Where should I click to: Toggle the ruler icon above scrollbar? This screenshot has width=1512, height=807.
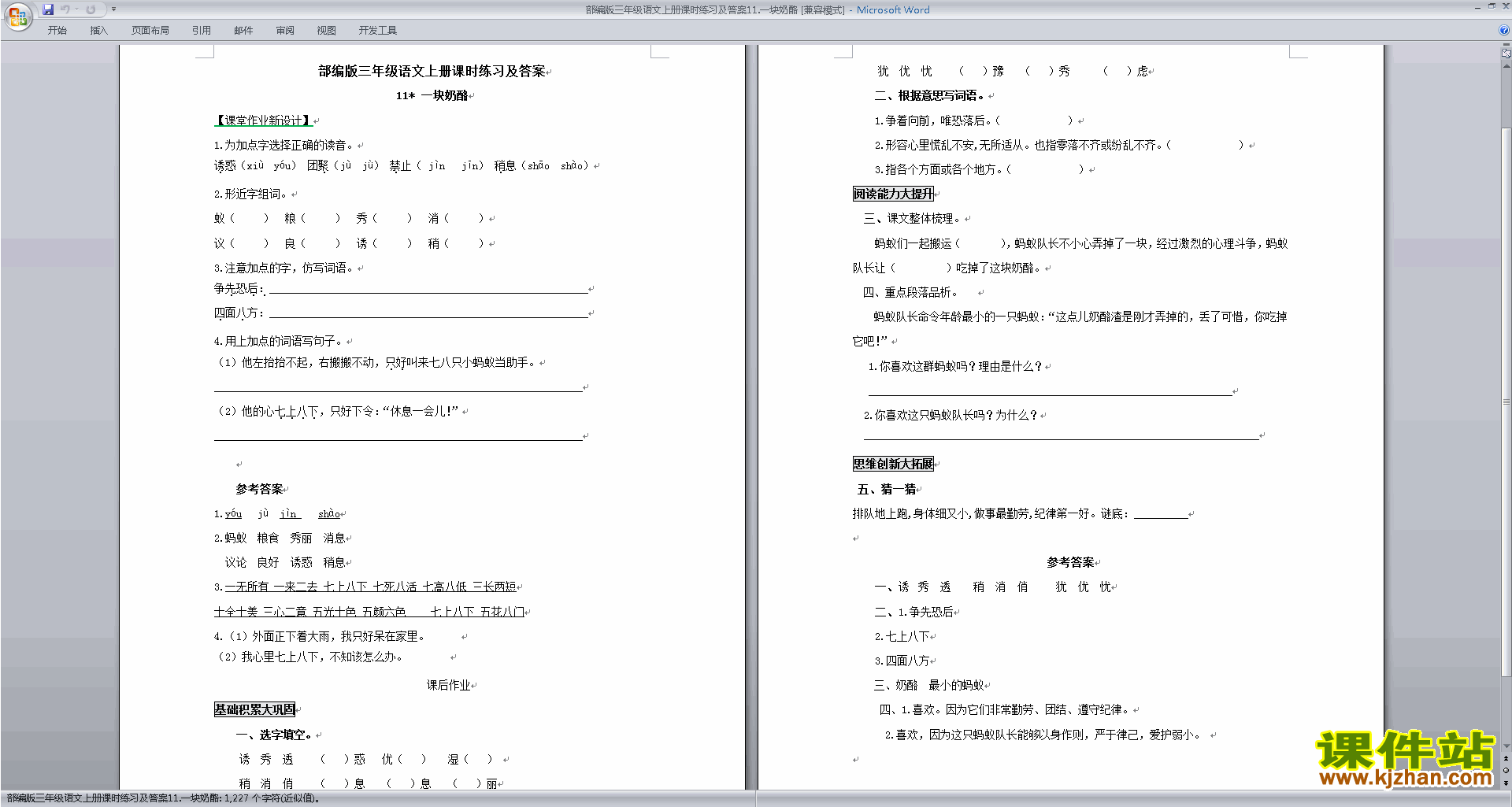(1506, 54)
